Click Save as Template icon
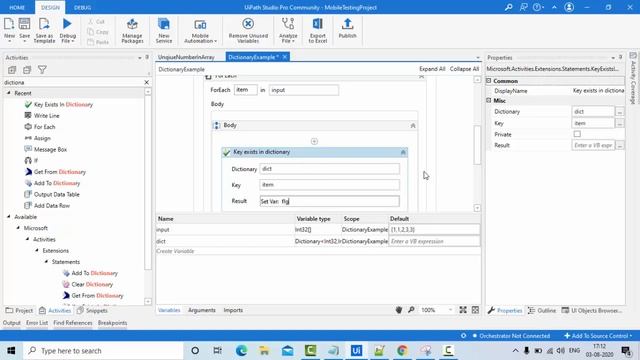Image resolution: width=640 pixels, height=360 pixels. (x=44, y=30)
